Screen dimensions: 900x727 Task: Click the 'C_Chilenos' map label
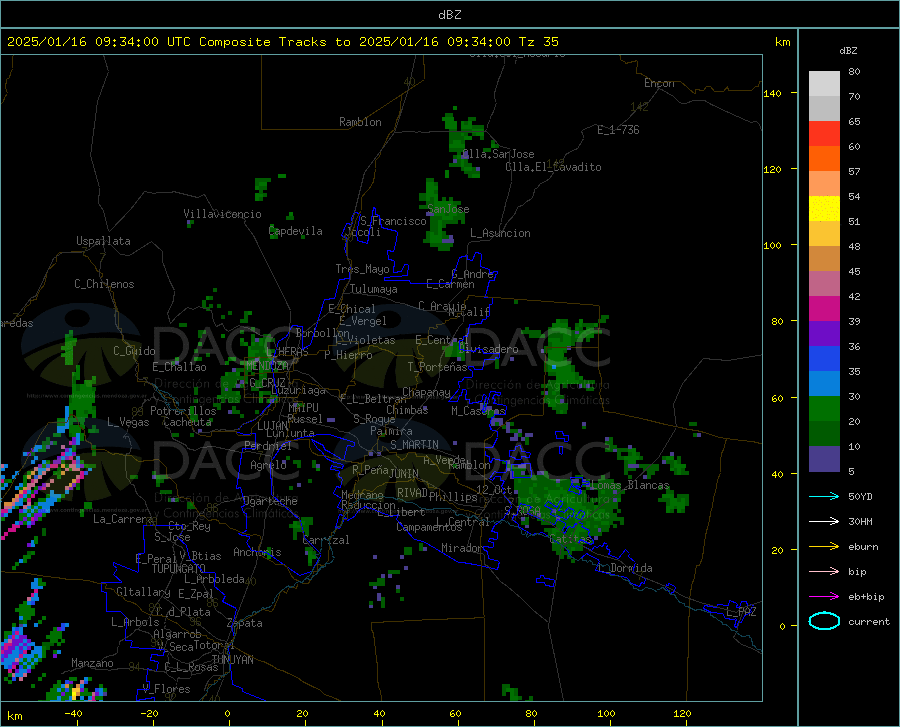tap(104, 284)
